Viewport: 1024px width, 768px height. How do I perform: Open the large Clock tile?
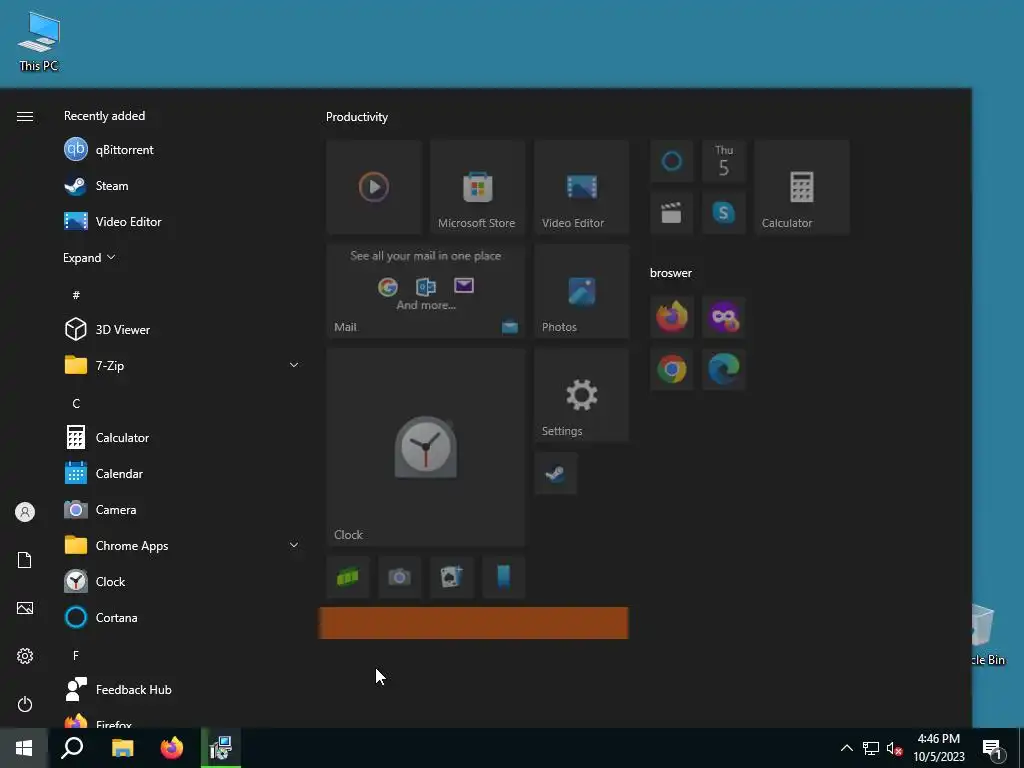pos(425,447)
